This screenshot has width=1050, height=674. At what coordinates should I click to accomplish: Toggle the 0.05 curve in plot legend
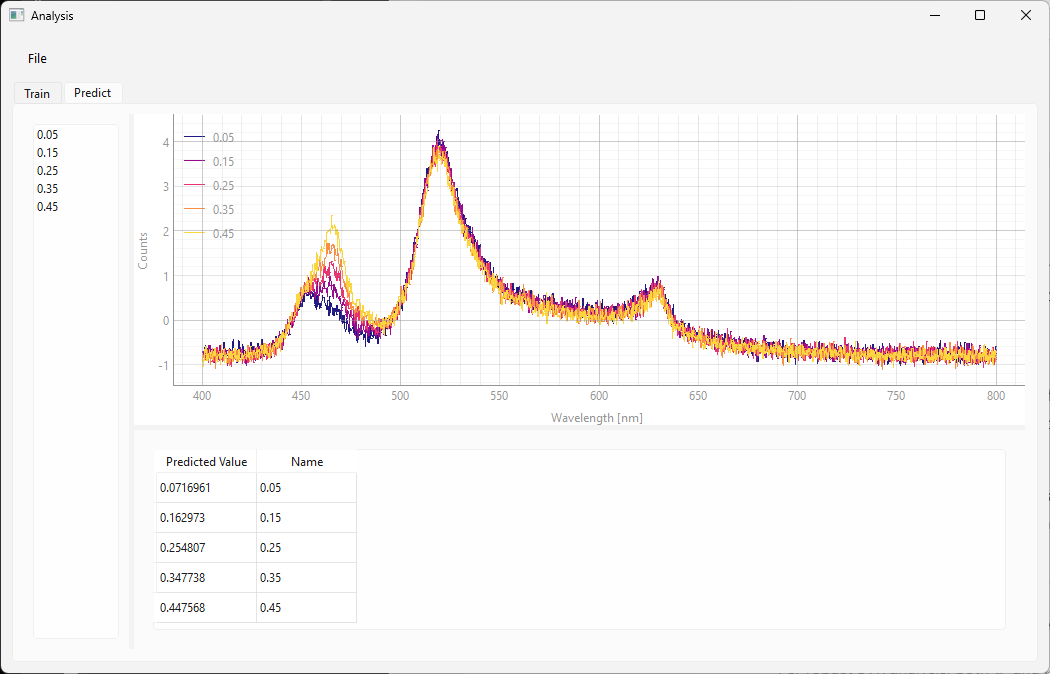[x=223, y=138]
